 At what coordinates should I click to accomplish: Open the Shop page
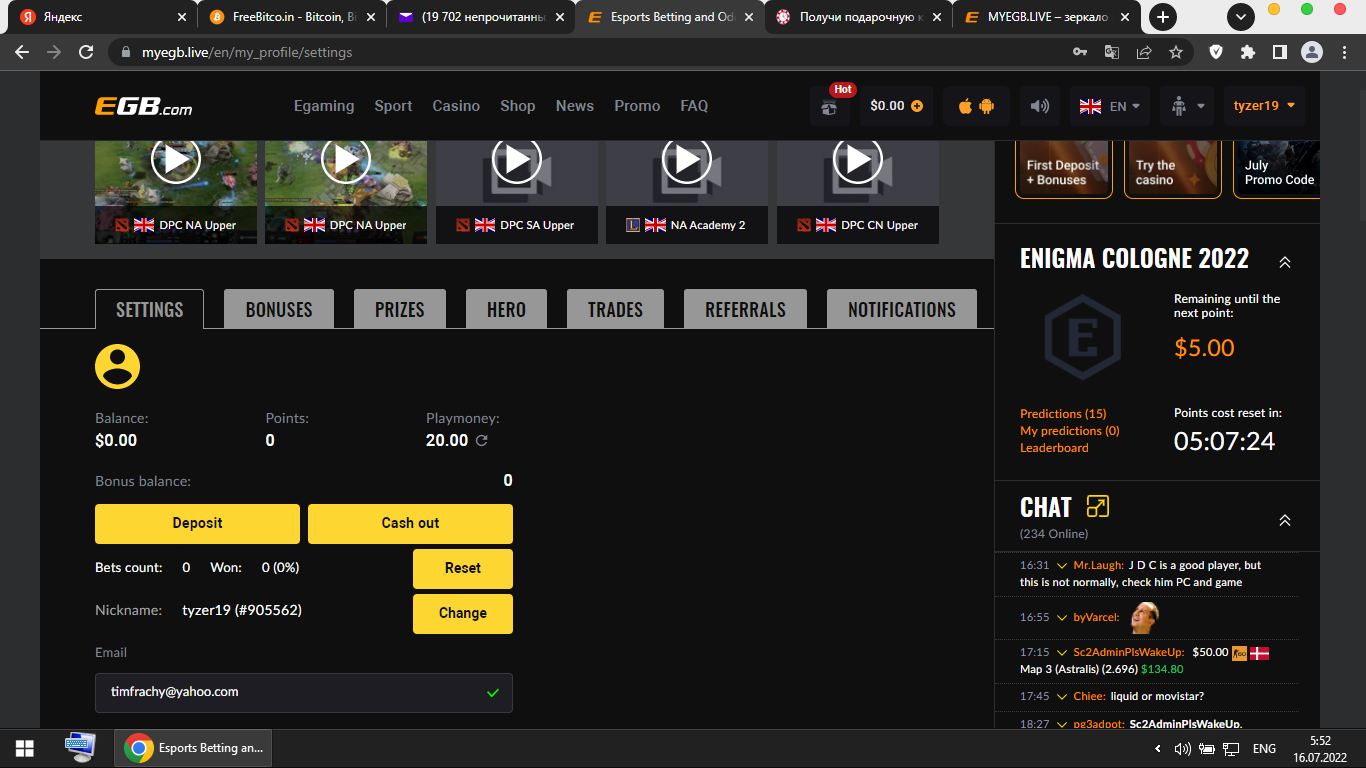click(x=518, y=106)
